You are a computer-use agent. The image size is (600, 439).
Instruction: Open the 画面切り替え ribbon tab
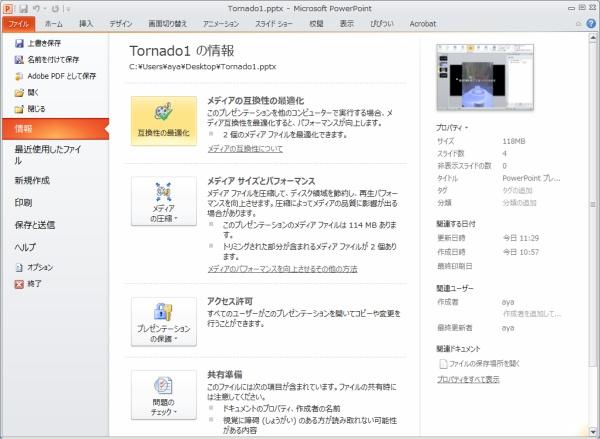[168, 24]
